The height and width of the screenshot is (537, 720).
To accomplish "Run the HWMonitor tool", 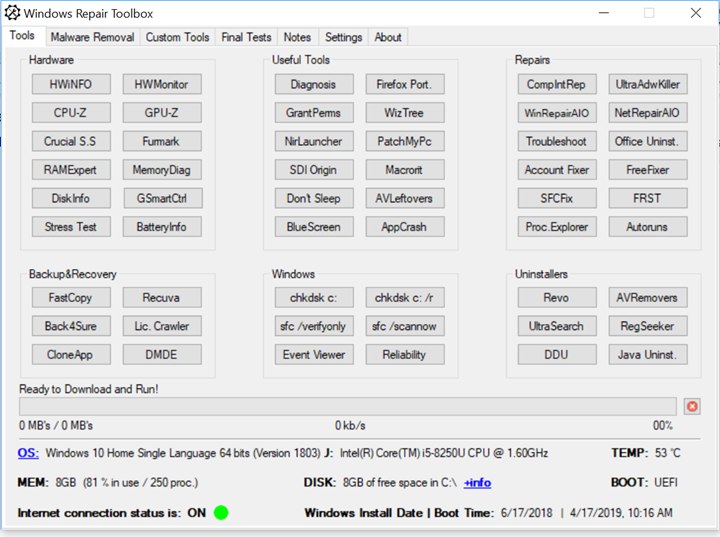I will (x=162, y=85).
